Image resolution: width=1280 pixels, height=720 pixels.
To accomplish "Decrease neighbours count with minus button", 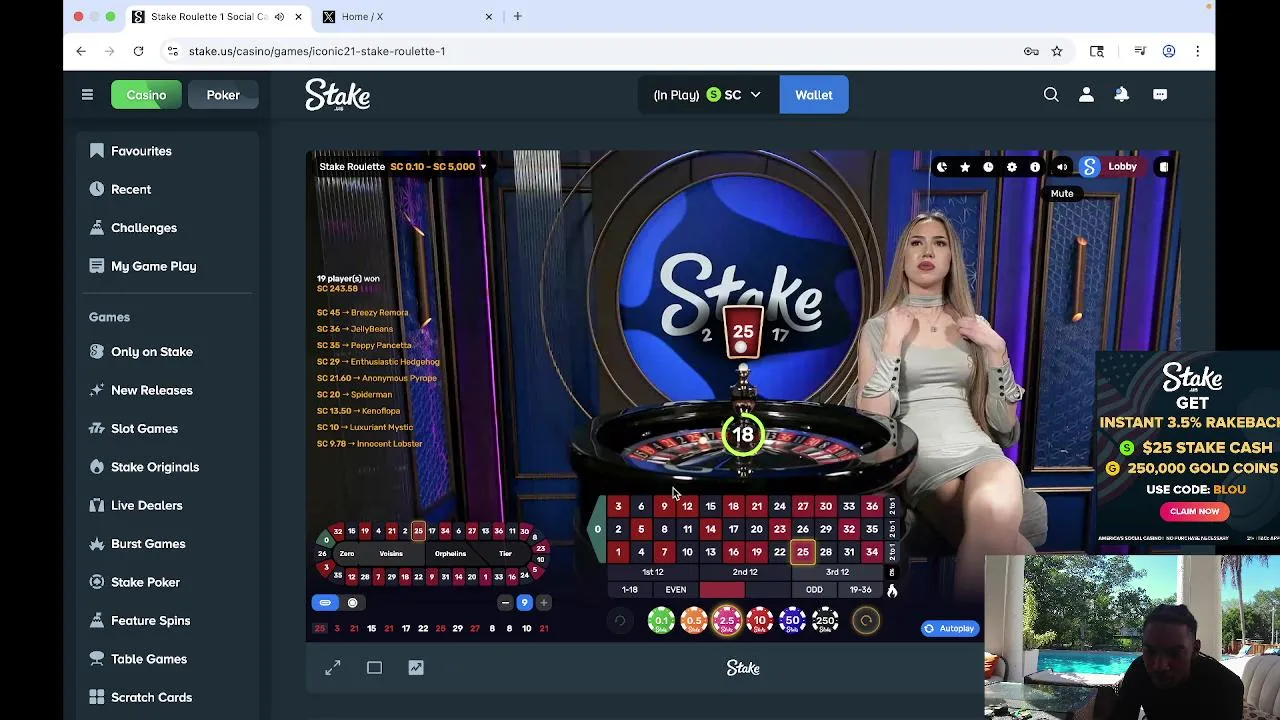I will pyautogui.click(x=505, y=603).
